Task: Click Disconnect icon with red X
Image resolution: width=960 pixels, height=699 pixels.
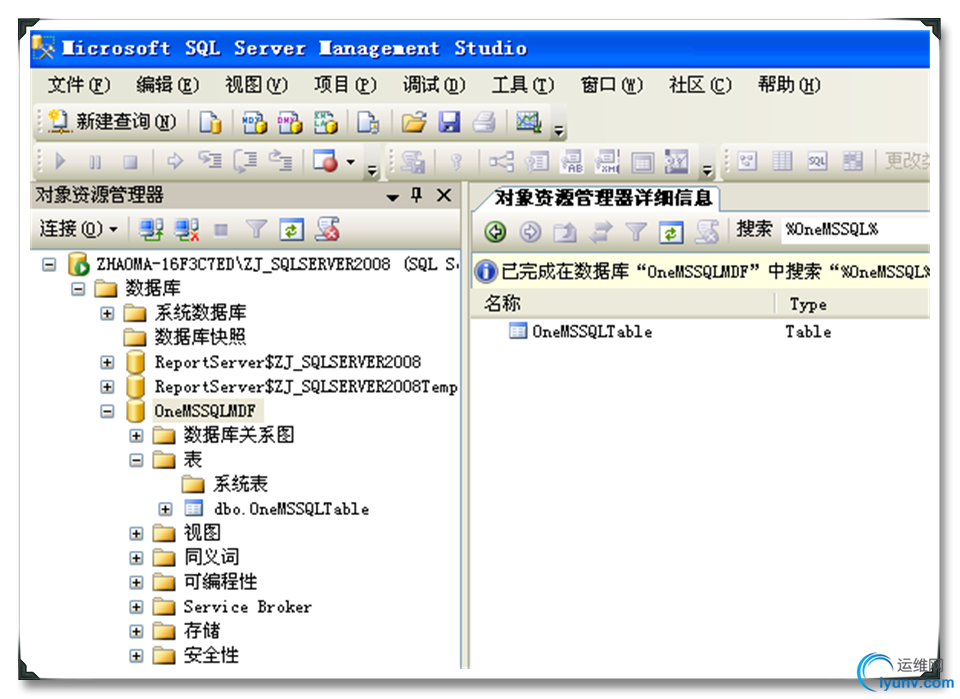Action: pos(186,230)
